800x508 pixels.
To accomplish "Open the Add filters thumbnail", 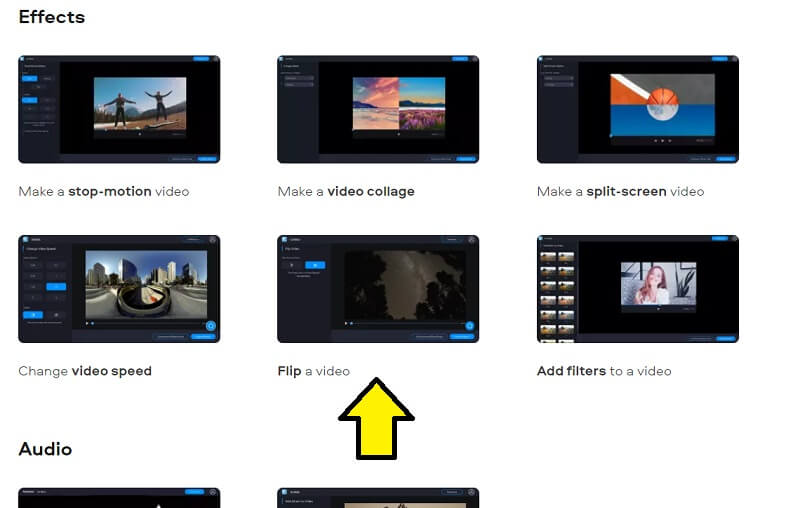I will point(637,289).
